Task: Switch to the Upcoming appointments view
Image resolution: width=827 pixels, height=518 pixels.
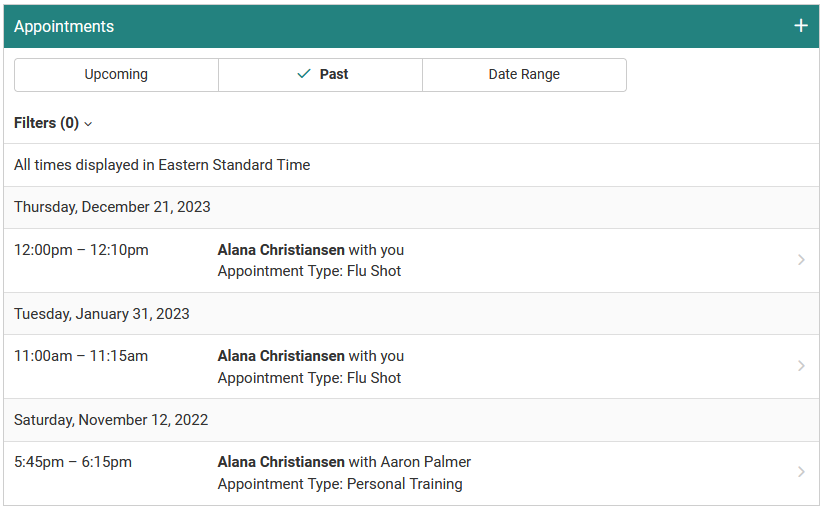Action: (x=116, y=74)
